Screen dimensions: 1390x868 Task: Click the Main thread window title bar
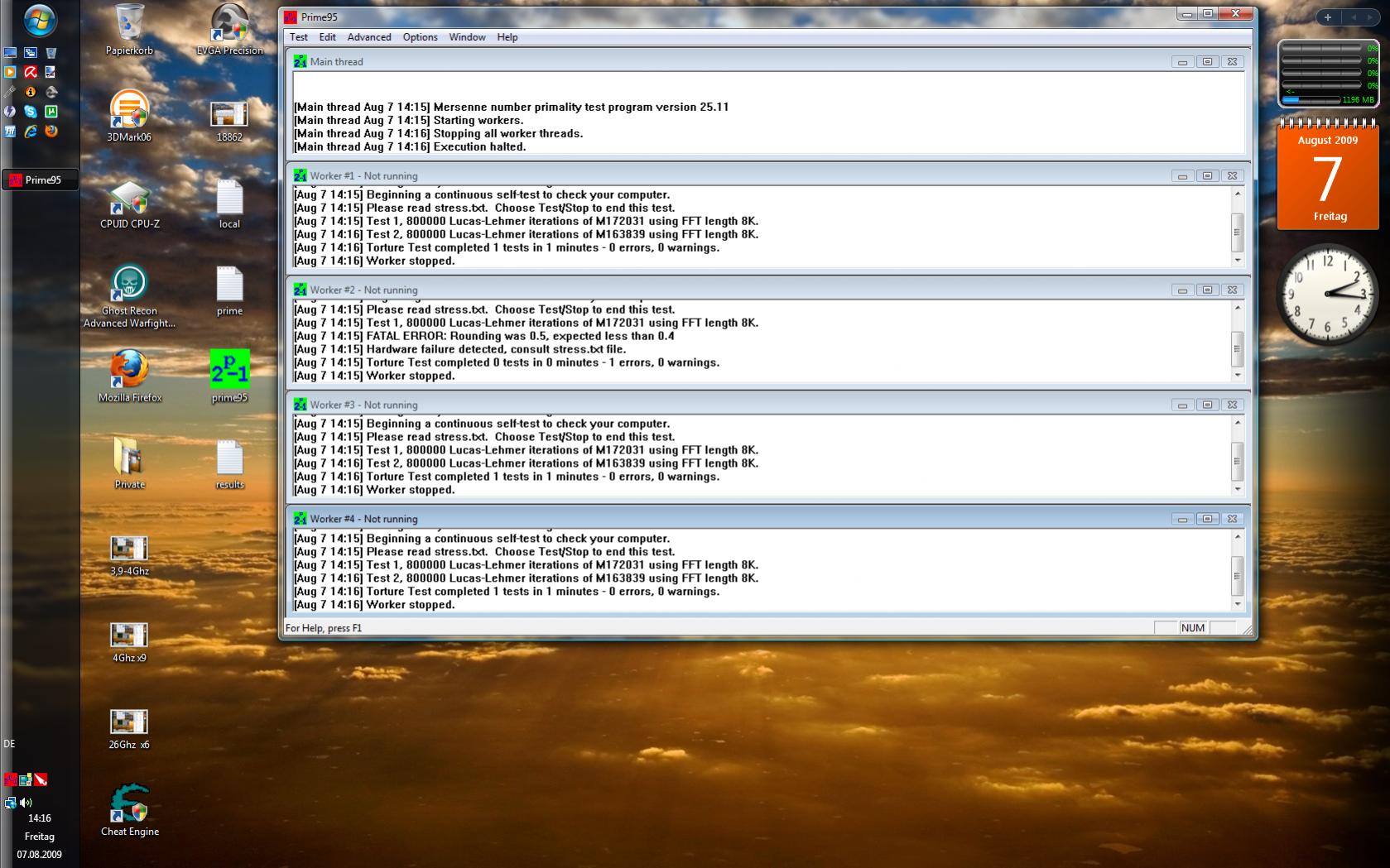click(x=768, y=61)
